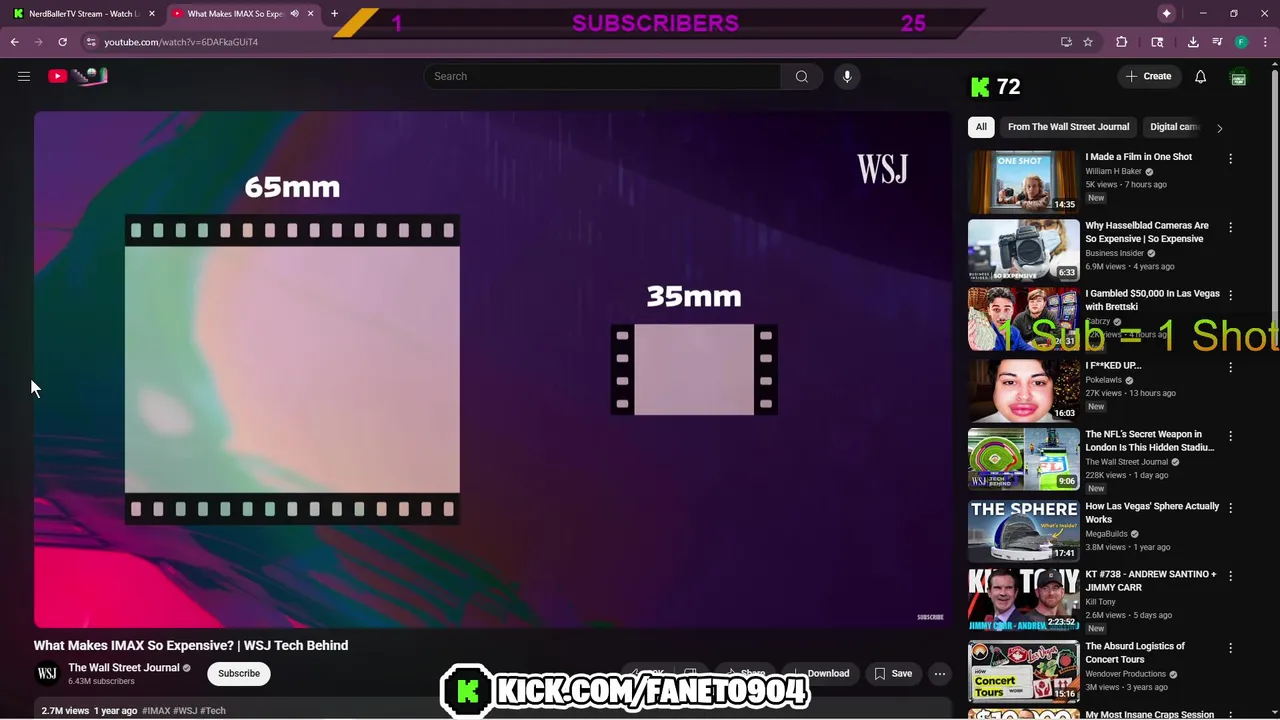Image resolution: width=1280 pixels, height=720 pixels.
Task: Open options for Las Vegas' Sphere video
Action: coord(1231,507)
